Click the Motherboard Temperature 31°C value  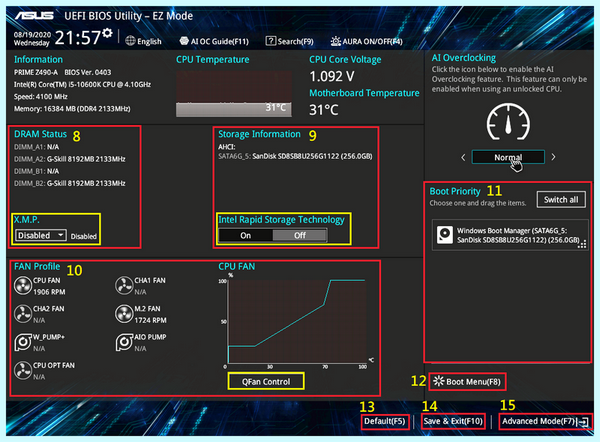pyautogui.click(x=324, y=110)
